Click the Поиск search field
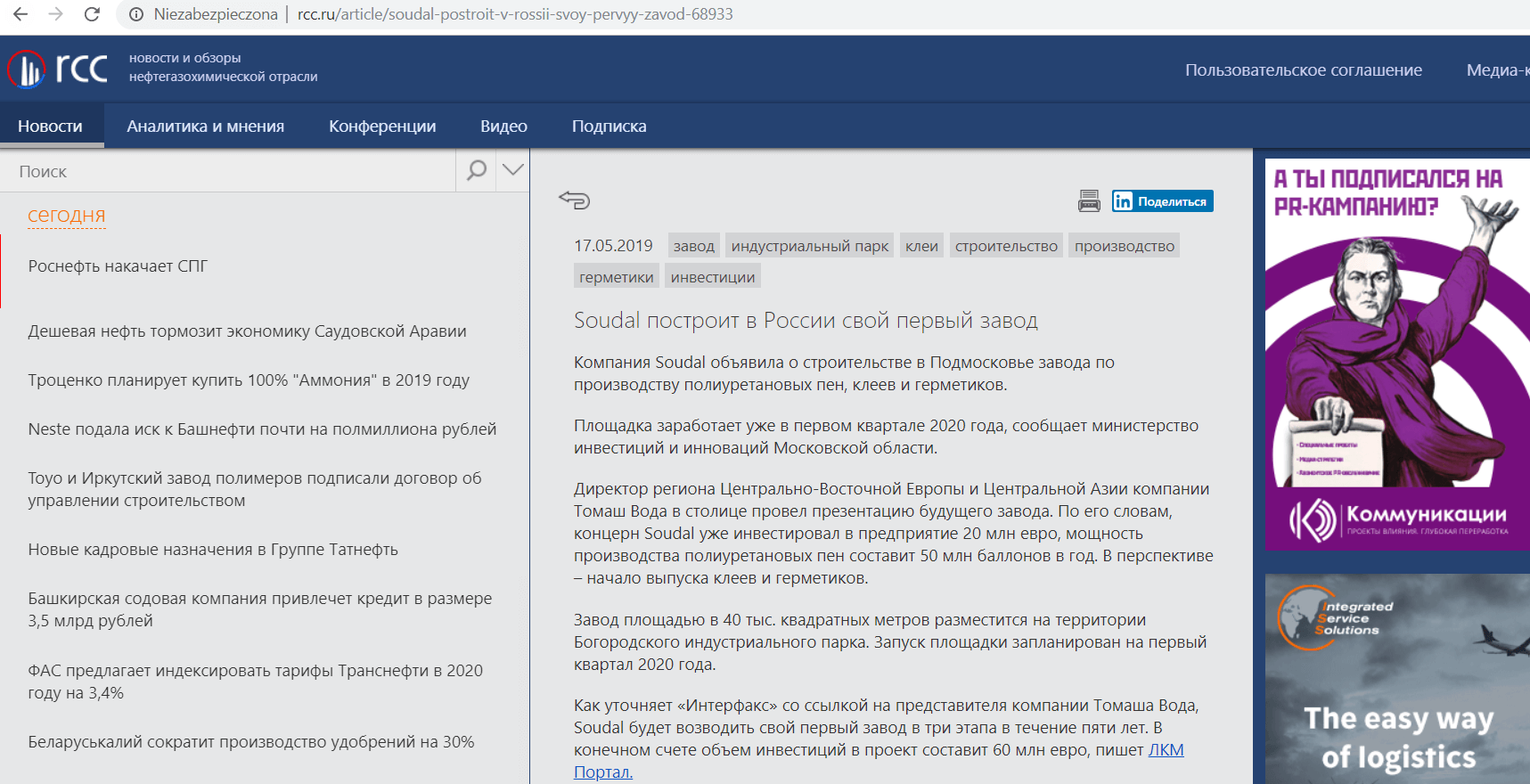Viewport: 1530px width, 784px height. (228, 171)
